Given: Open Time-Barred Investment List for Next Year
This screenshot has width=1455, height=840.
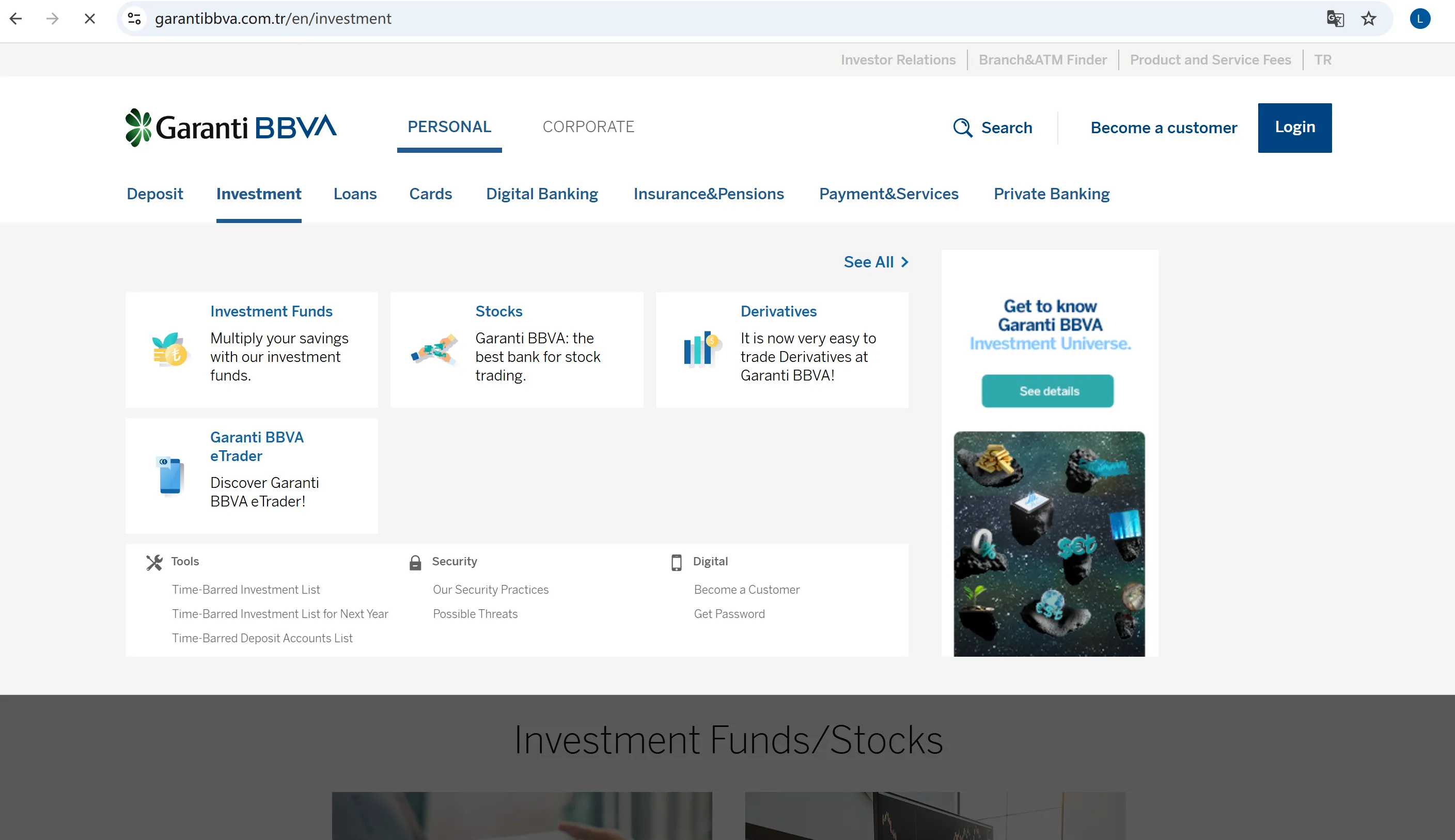Looking at the screenshot, I should 280,614.
